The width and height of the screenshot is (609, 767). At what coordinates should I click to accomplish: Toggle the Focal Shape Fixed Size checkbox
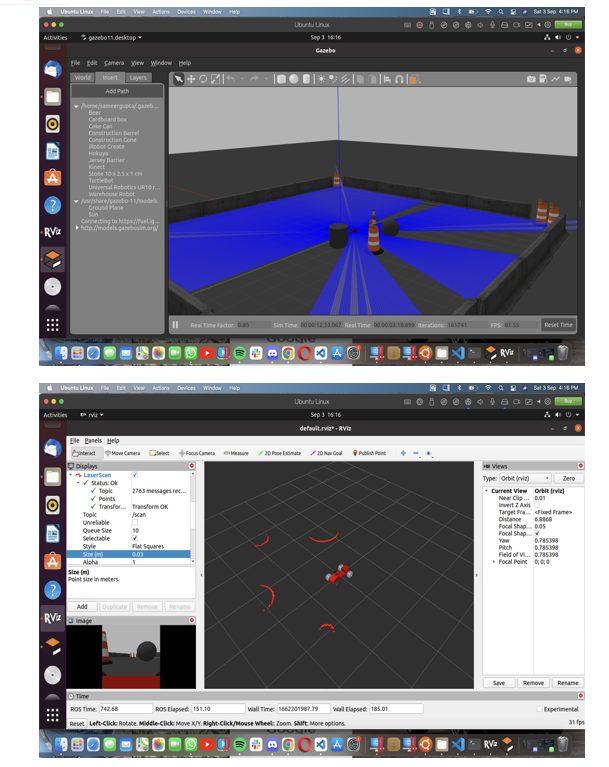pos(537,533)
